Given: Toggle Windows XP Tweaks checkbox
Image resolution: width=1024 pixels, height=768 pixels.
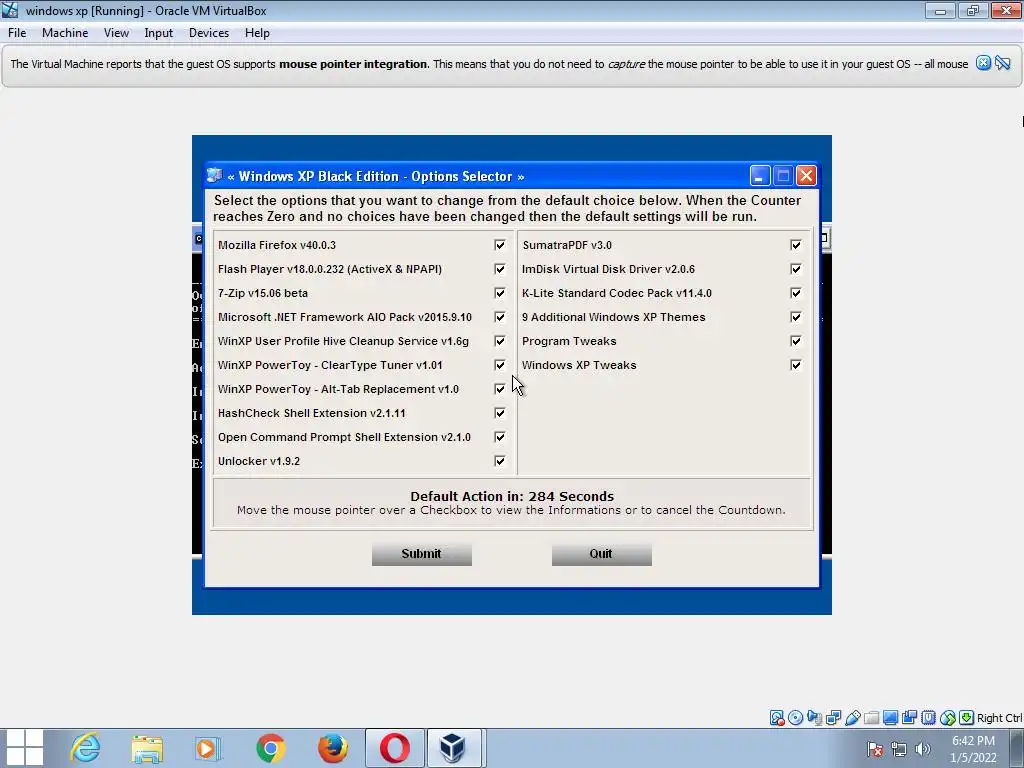Looking at the screenshot, I should (795, 365).
